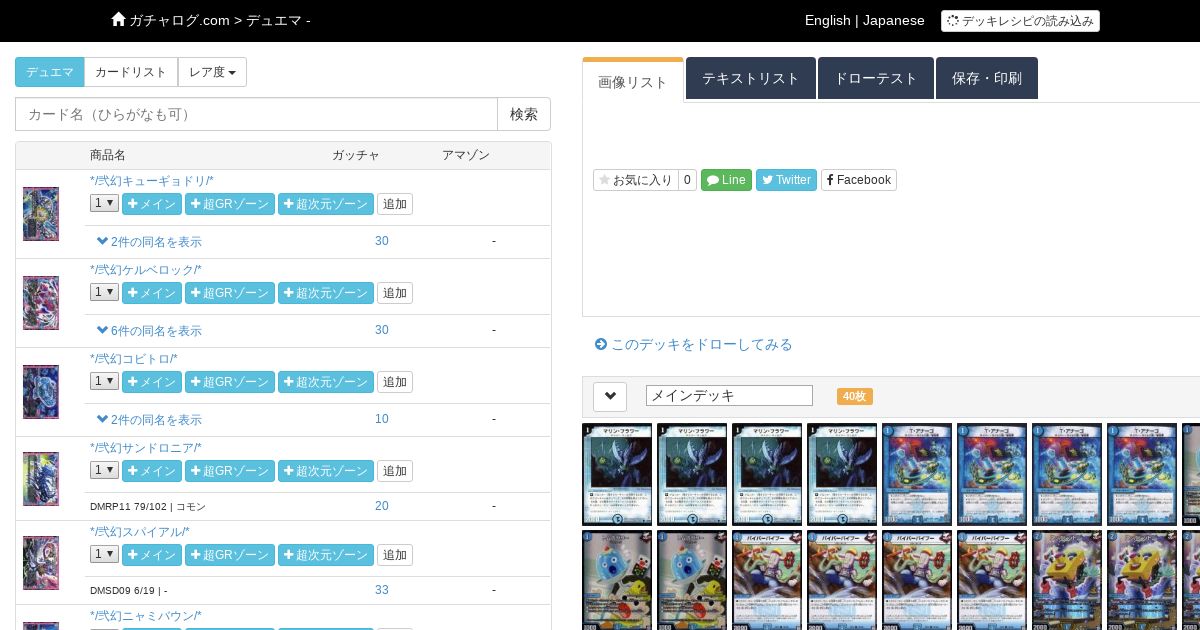Open the 弐幻コビトロ card link
This screenshot has width=1200, height=630.
pos(134,359)
